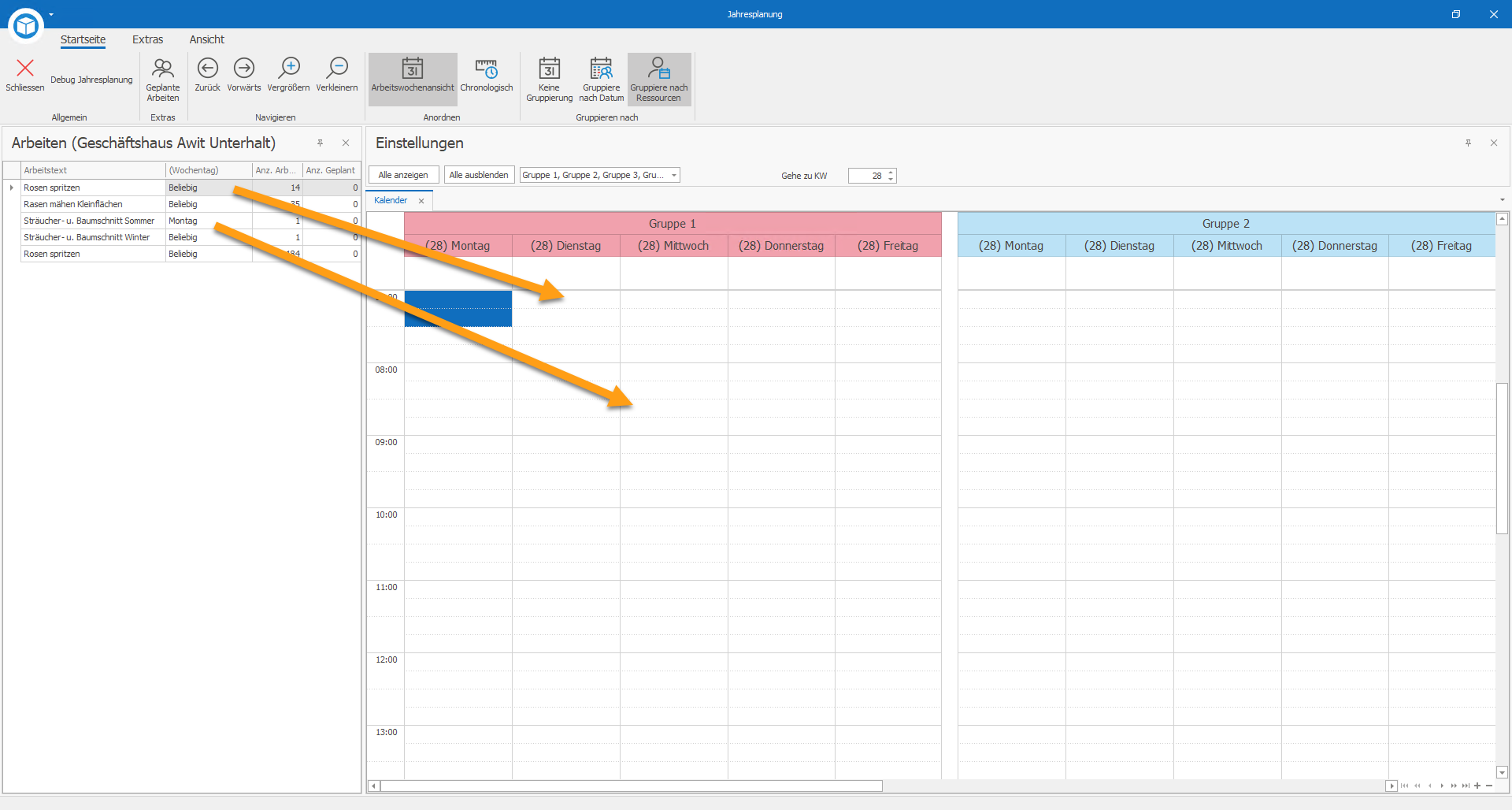Click the vertical scrollbar thumb of calendar
This screenshot has width=1512, height=810.
click(1502, 458)
